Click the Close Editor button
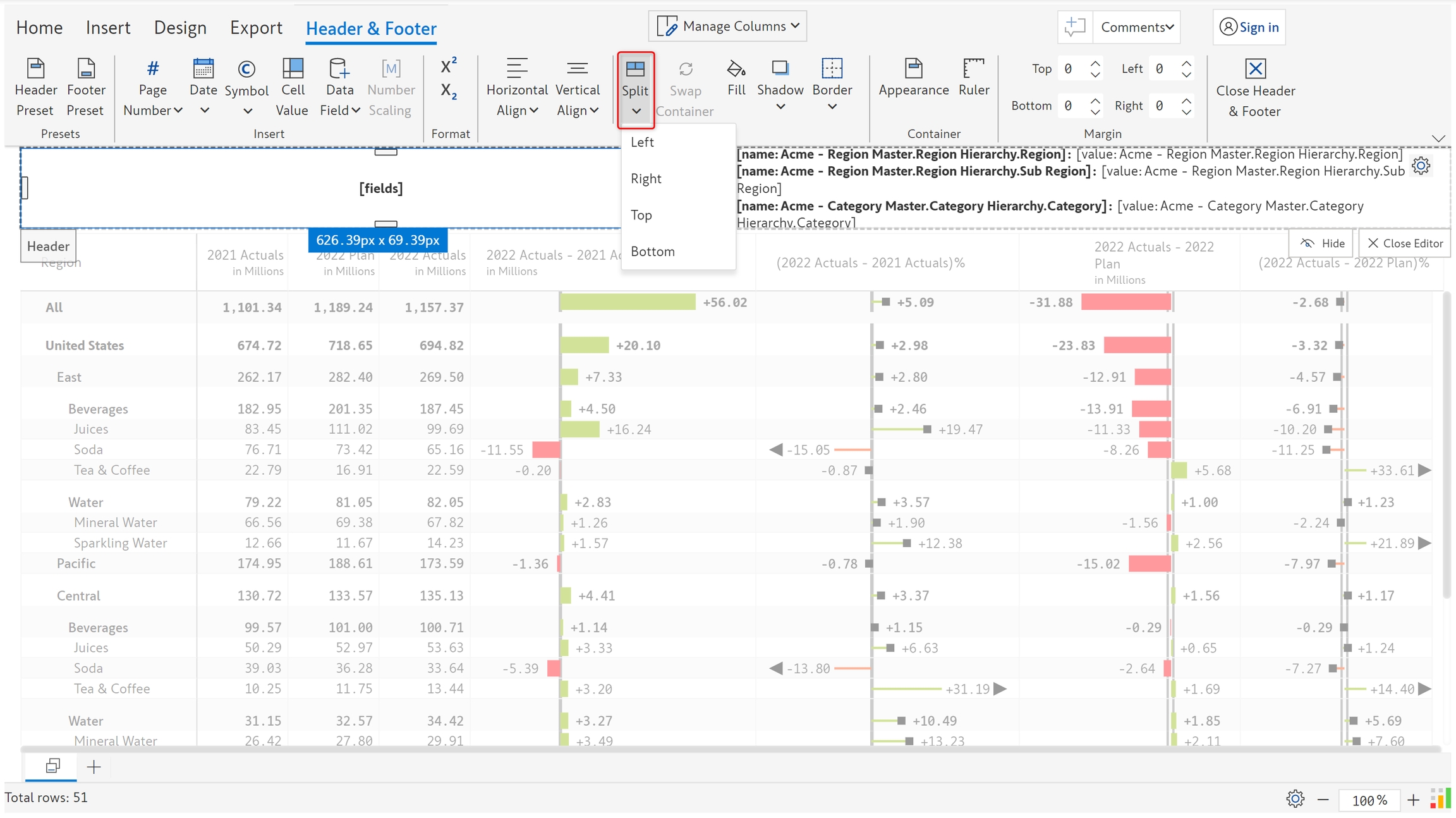 [1405, 243]
